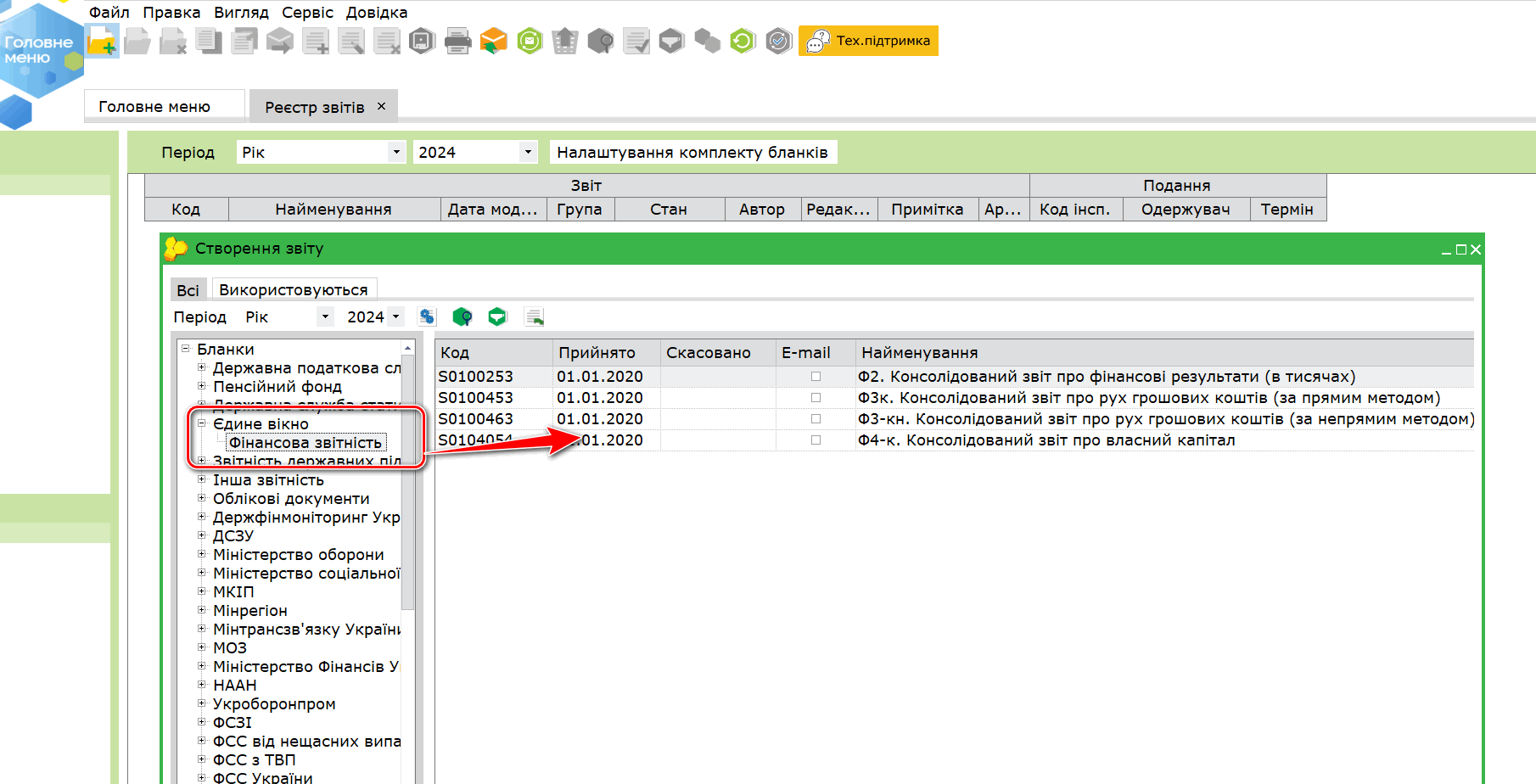Click the green mail hexagon toolbar icon
The image size is (1536, 784).
tap(530, 41)
